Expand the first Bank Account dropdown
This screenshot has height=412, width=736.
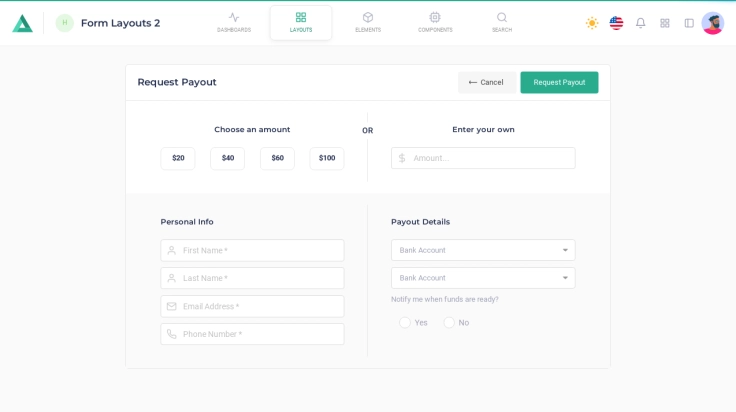pos(483,250)
